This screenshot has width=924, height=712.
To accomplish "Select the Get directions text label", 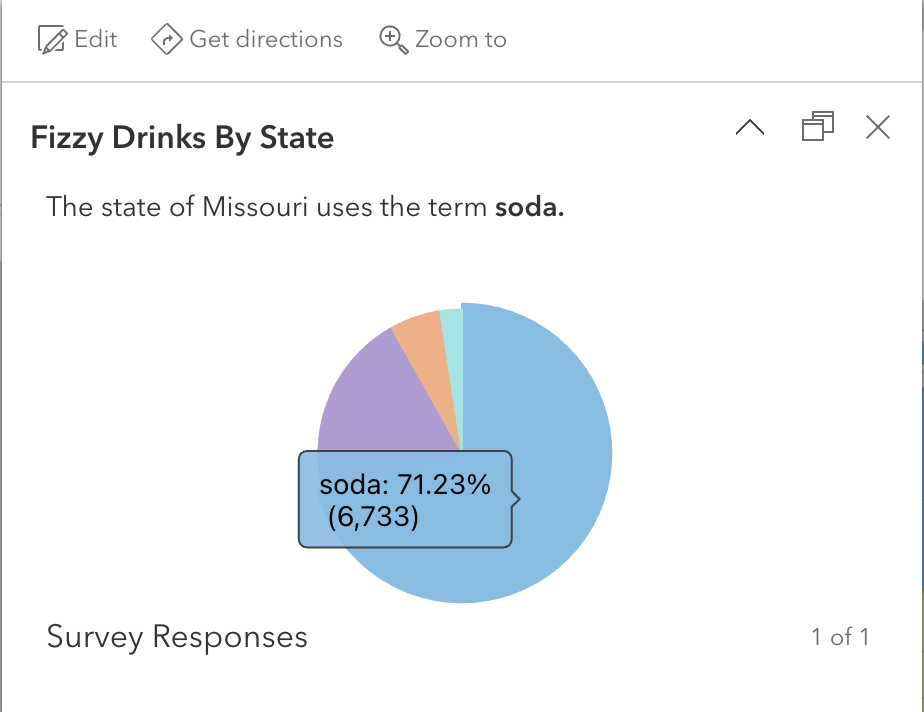I will tap(266, 40).
